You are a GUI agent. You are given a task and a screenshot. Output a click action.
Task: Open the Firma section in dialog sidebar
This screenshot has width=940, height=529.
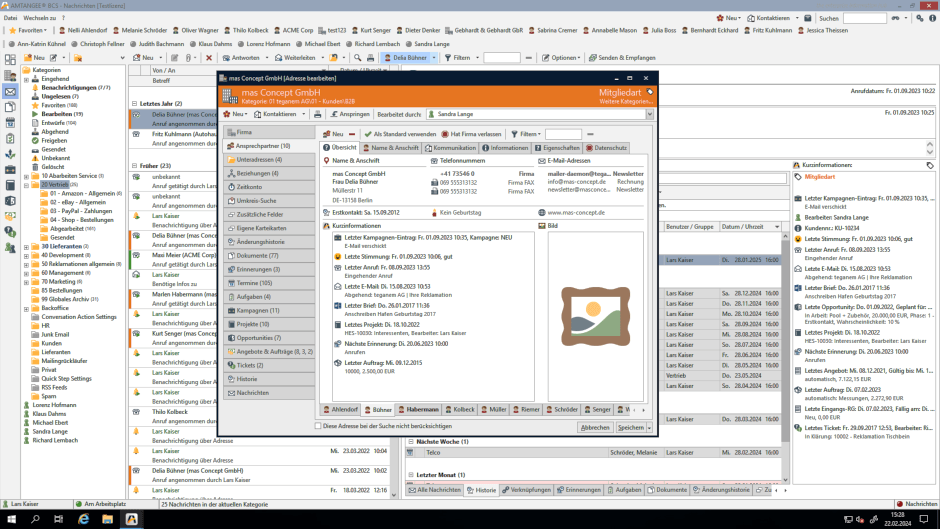click(x=269, y=132)
